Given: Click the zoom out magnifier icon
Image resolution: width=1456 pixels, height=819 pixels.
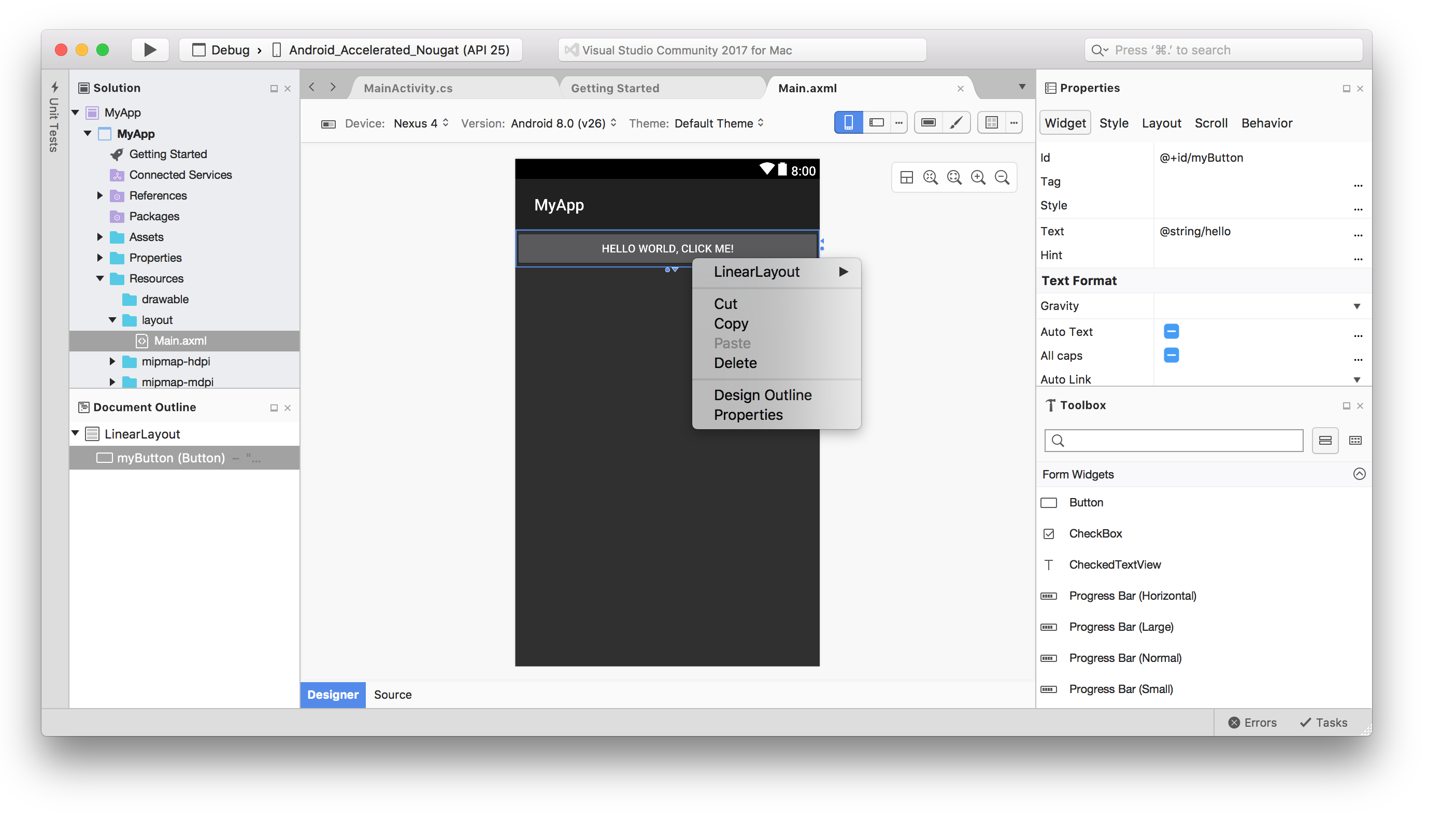Looking at the screenshot, I should tap(1002, 178).
